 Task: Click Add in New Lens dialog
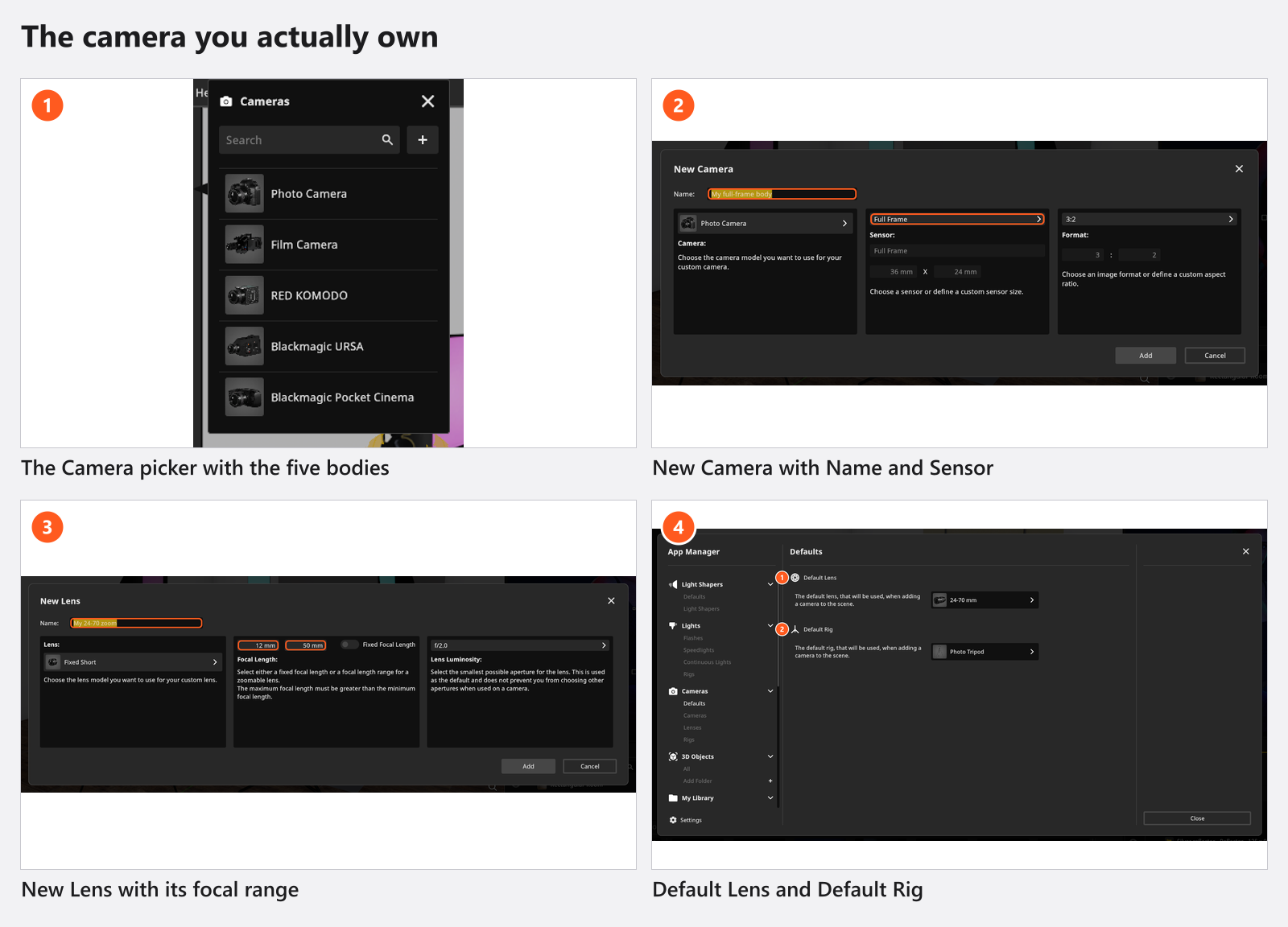528,766
